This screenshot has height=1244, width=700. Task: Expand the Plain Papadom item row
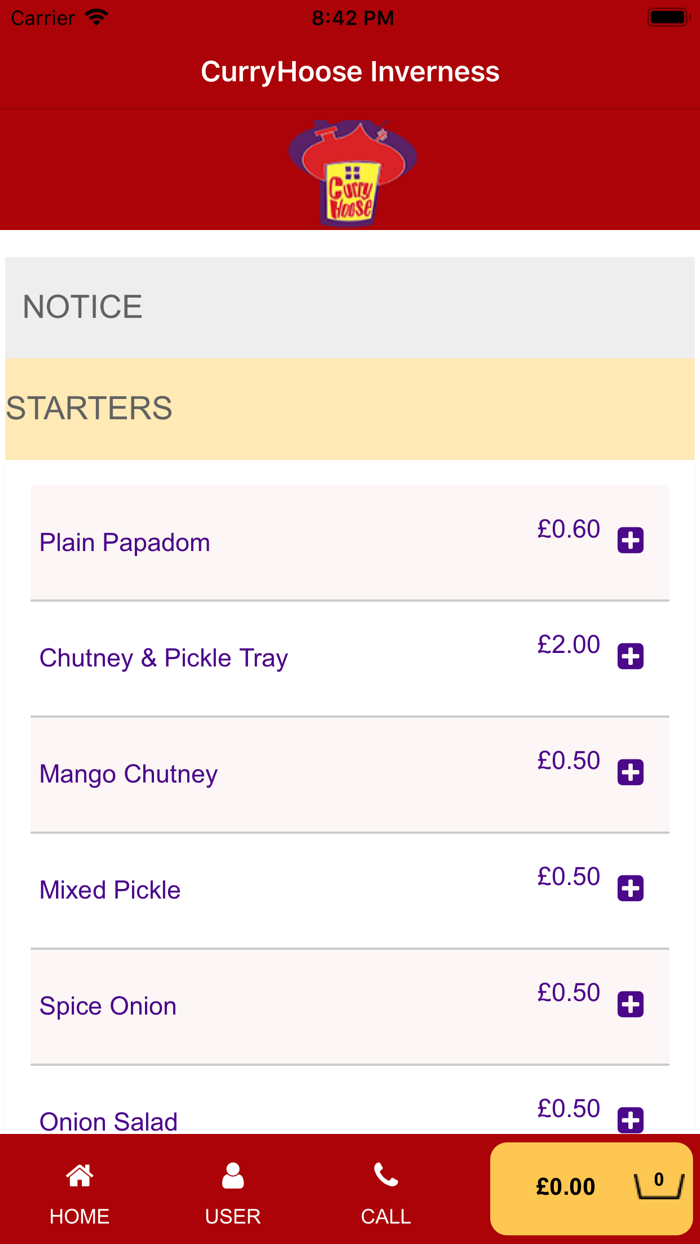click(124, 541)
